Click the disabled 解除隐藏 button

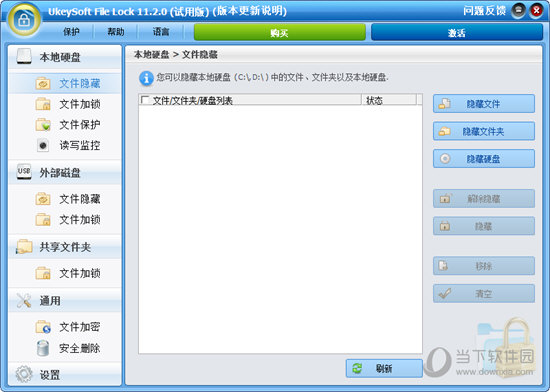[x=484, y=199]
